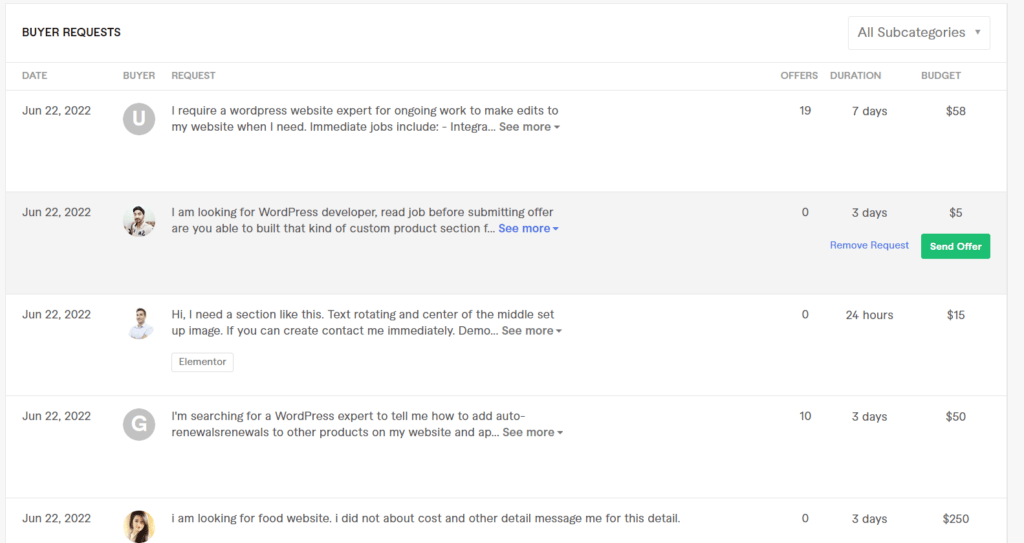
Task: Click the Elementor tag
Action: (x=202, y=362)
